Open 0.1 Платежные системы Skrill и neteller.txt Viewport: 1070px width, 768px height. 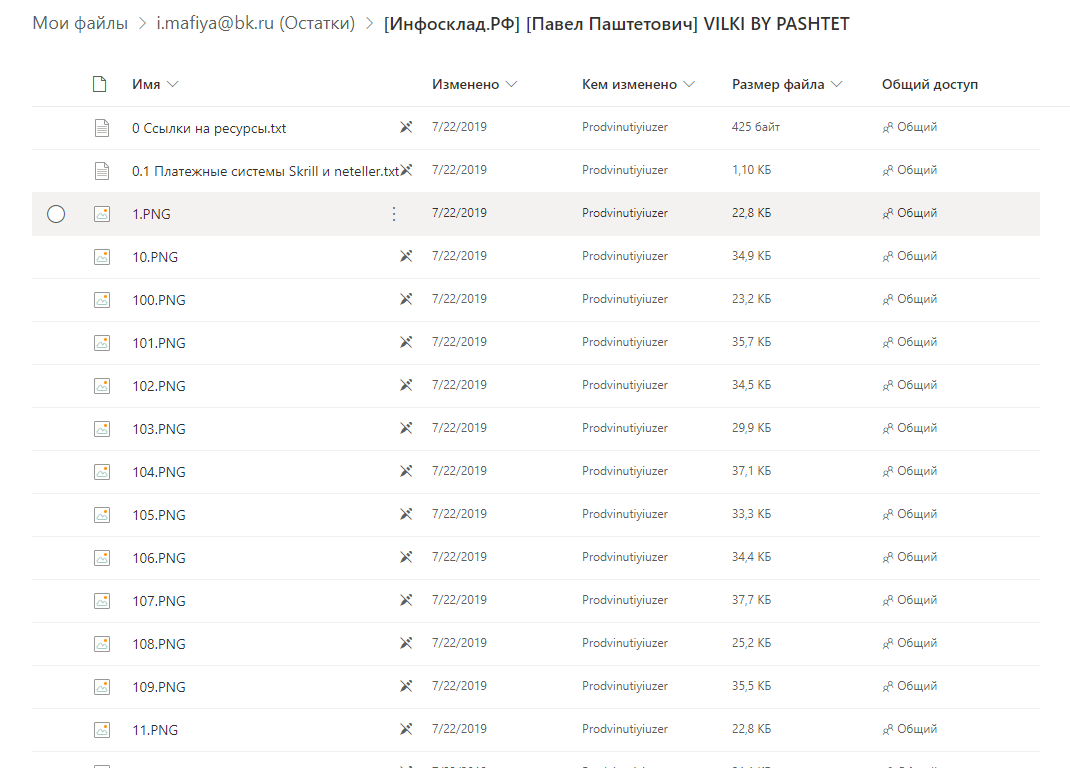tap(265, 171)
